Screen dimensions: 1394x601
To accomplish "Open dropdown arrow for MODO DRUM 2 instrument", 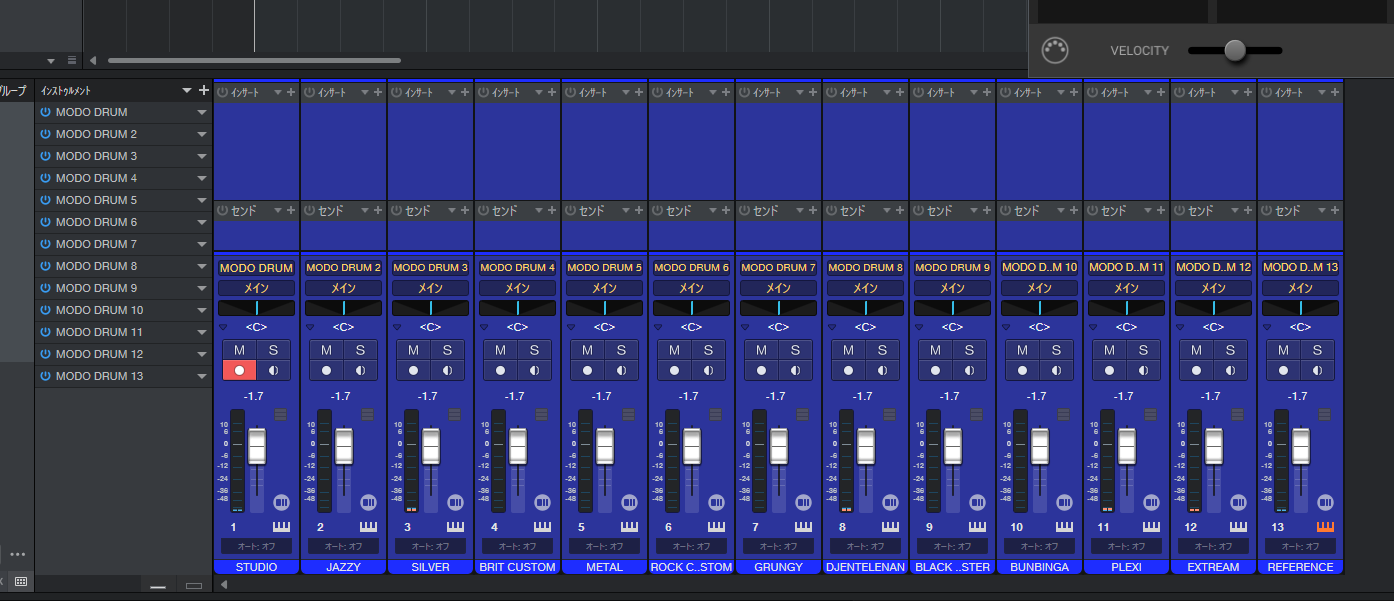I will pyautogui.click(x=202, y=134).
